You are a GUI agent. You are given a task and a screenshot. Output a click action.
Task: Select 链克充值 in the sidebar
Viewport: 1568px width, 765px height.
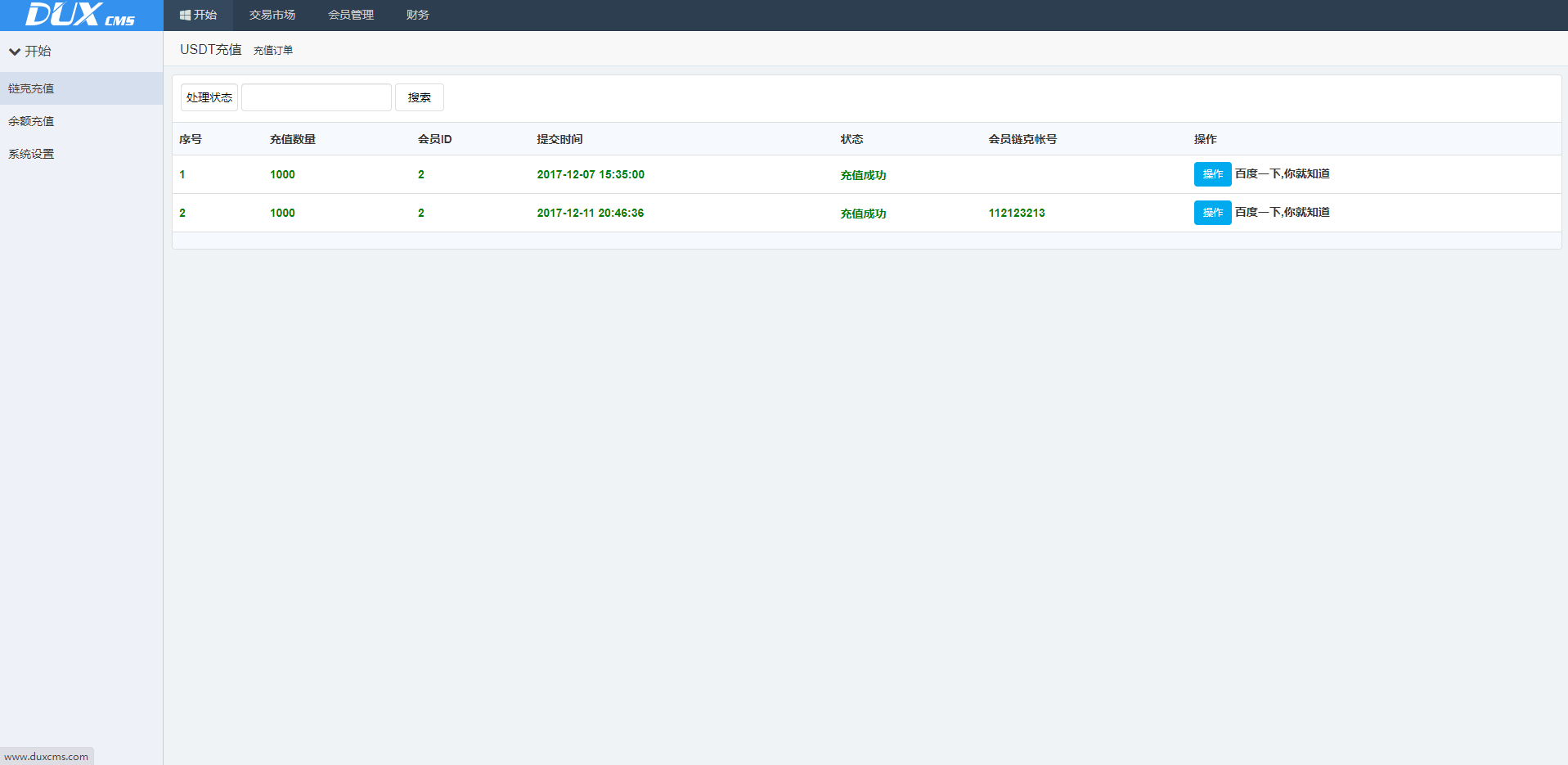click(x=31, y=88)
